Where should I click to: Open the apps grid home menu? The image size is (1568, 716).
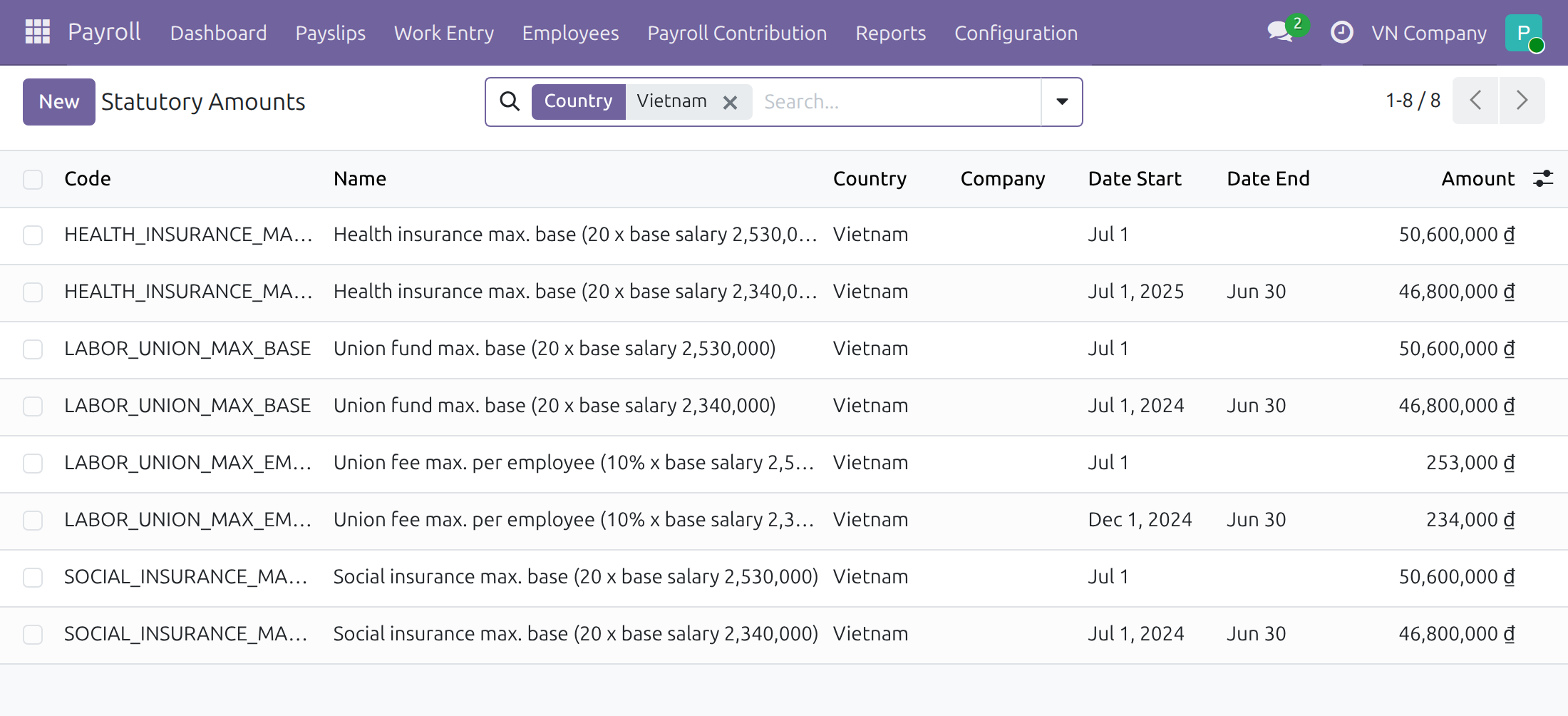[x=38, y=32]
